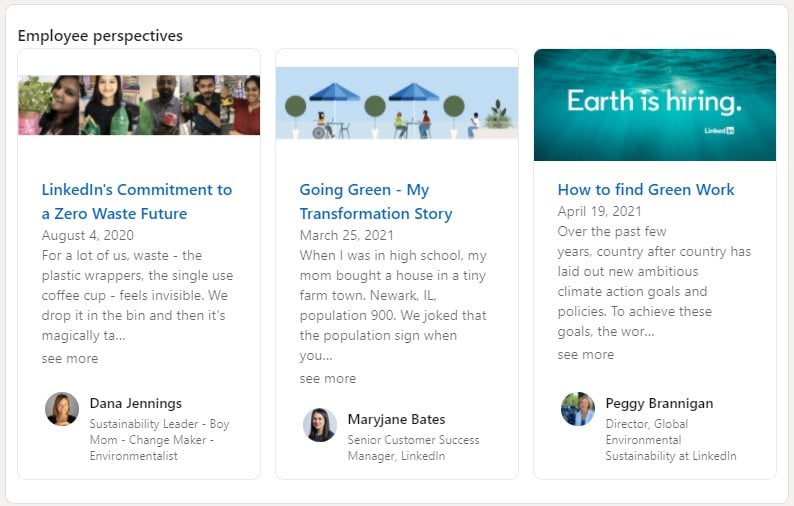The width and height of the screenshot is (794, 506).
Task: Click the LinkedIn logo on Earth is hiring banner
Action: click(719, 131)
